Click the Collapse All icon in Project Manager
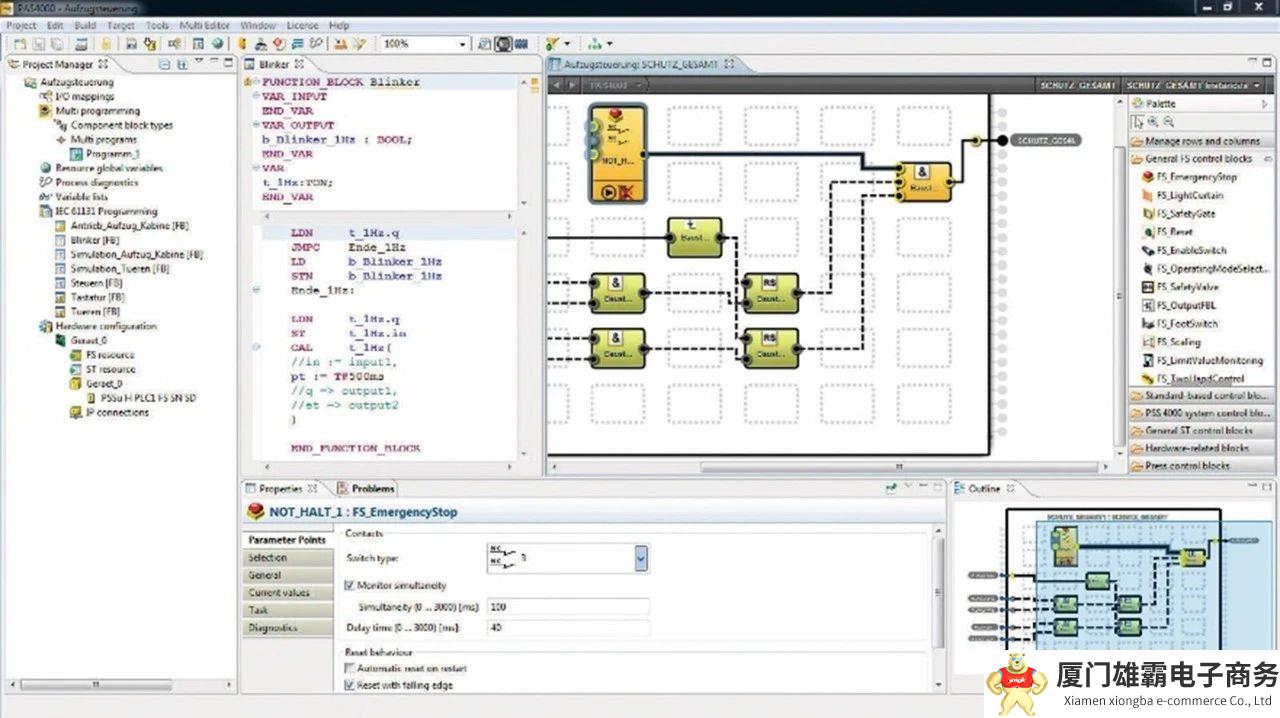The width and height of the screenshot is (1280, 718). 164,64
